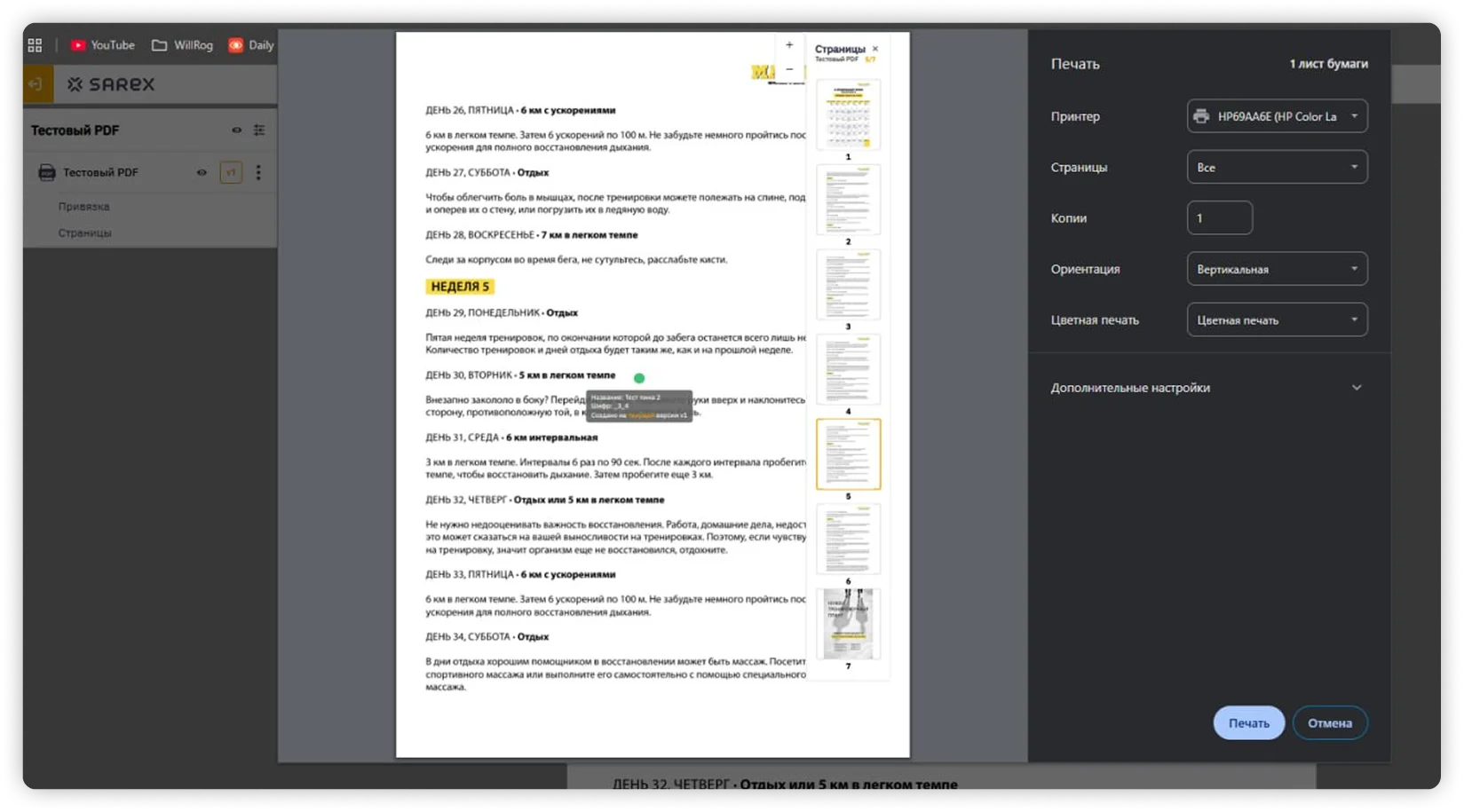Open the Daily bookmark

[251, 44]
